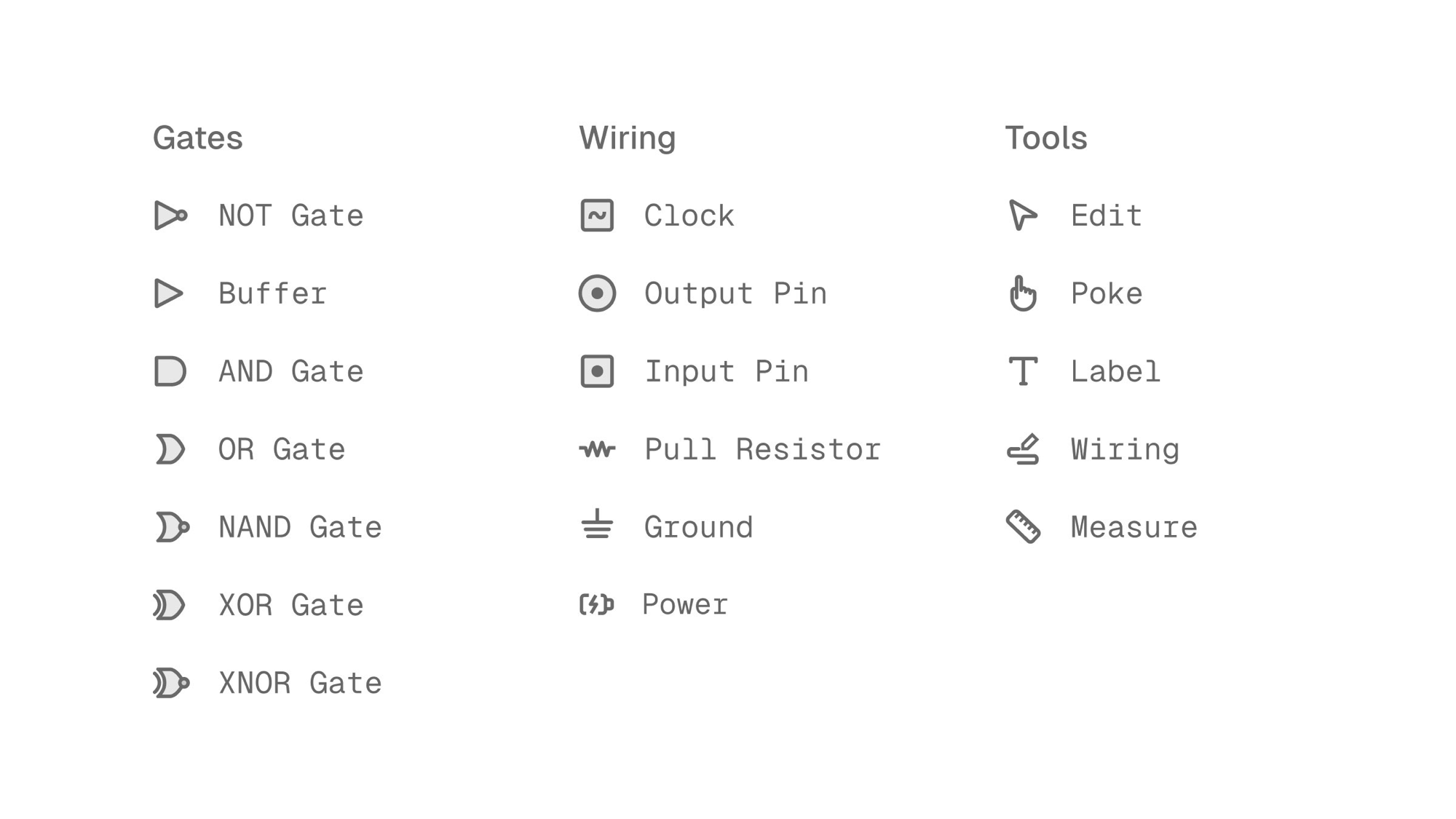Choose the Pull Resistor icon
This screenshot has height=819, width=1456.
click(597, 449)
